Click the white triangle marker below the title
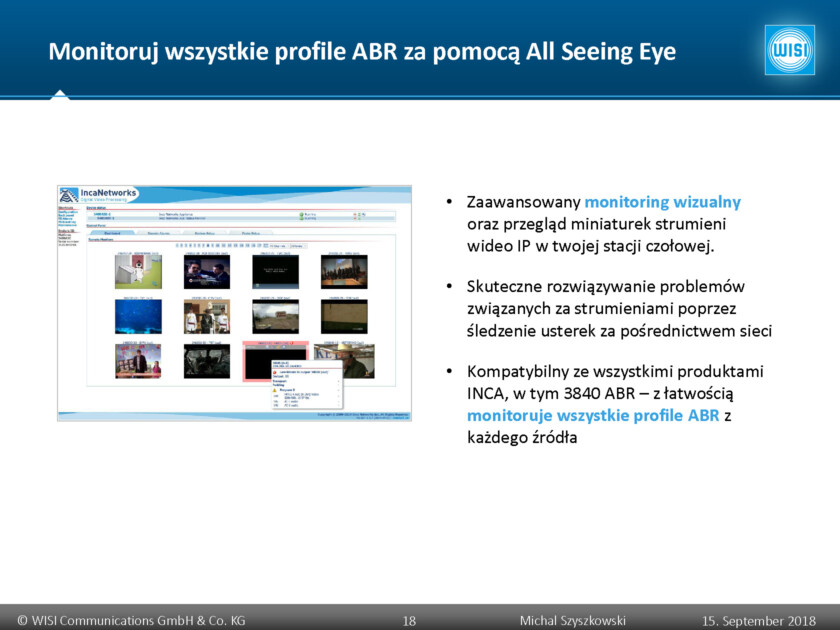Screen dimensions: 840x630 click(60, 94)
